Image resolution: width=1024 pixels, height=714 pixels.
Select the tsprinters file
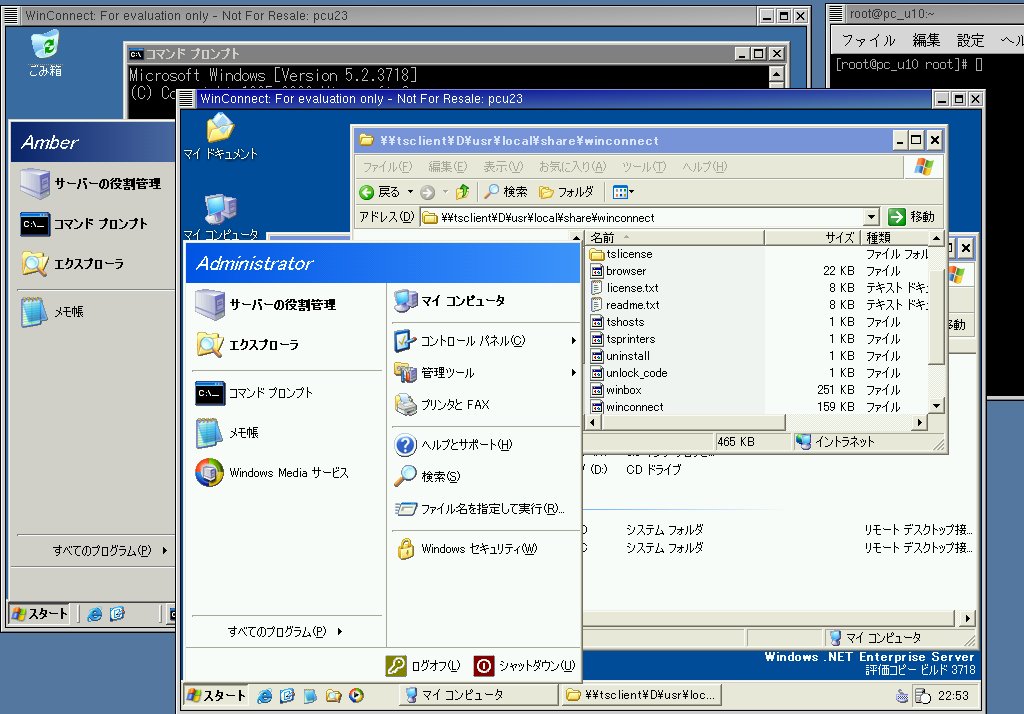click(x=622, y=339)
